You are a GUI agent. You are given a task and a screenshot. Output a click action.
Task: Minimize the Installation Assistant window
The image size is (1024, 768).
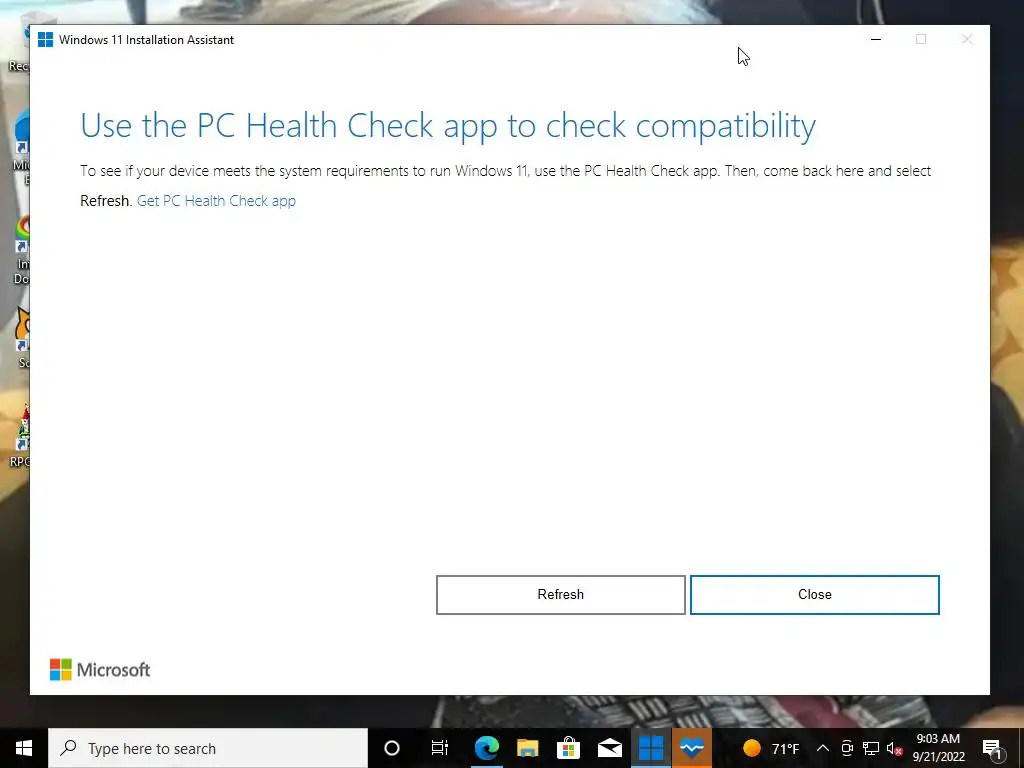pos(876,39)
